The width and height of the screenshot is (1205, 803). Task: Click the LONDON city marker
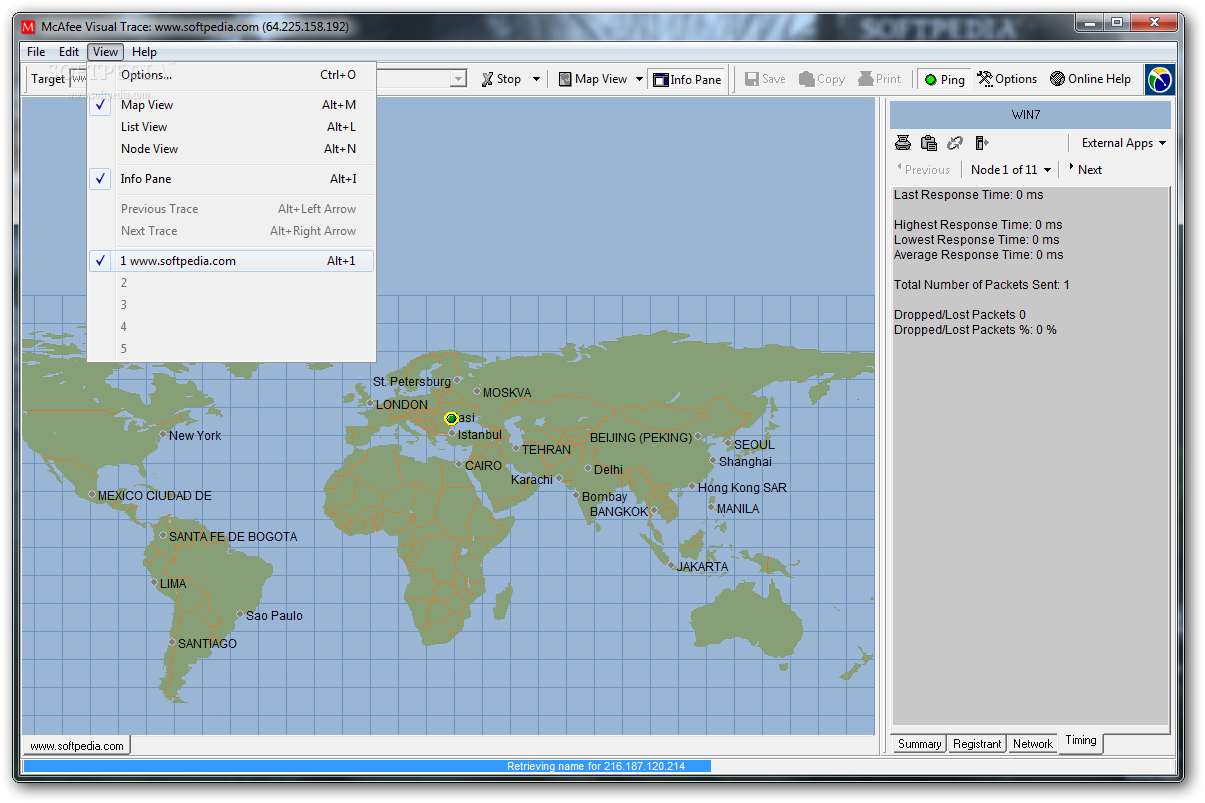point(370,404)
